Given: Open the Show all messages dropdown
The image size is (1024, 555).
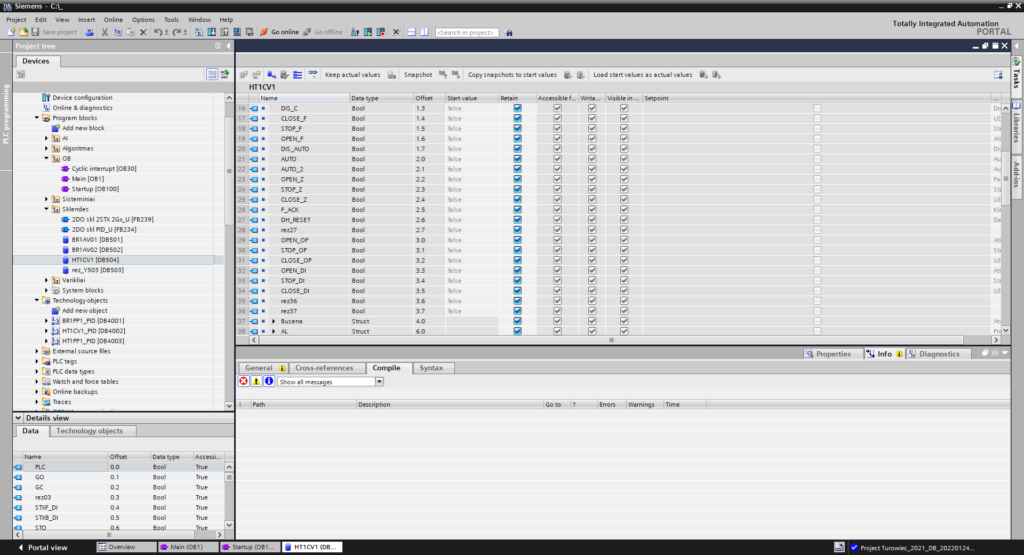Looking at the screenshot, I should (379, 382).
